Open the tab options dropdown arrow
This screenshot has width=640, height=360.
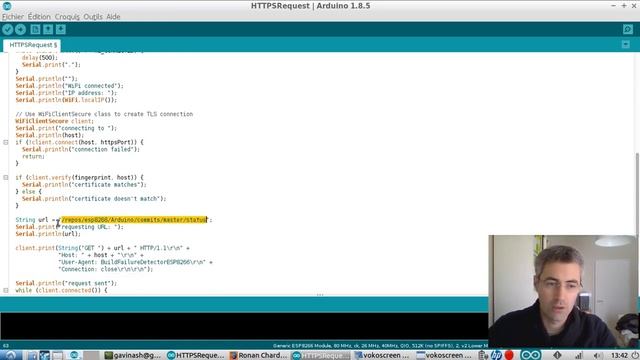626,44
